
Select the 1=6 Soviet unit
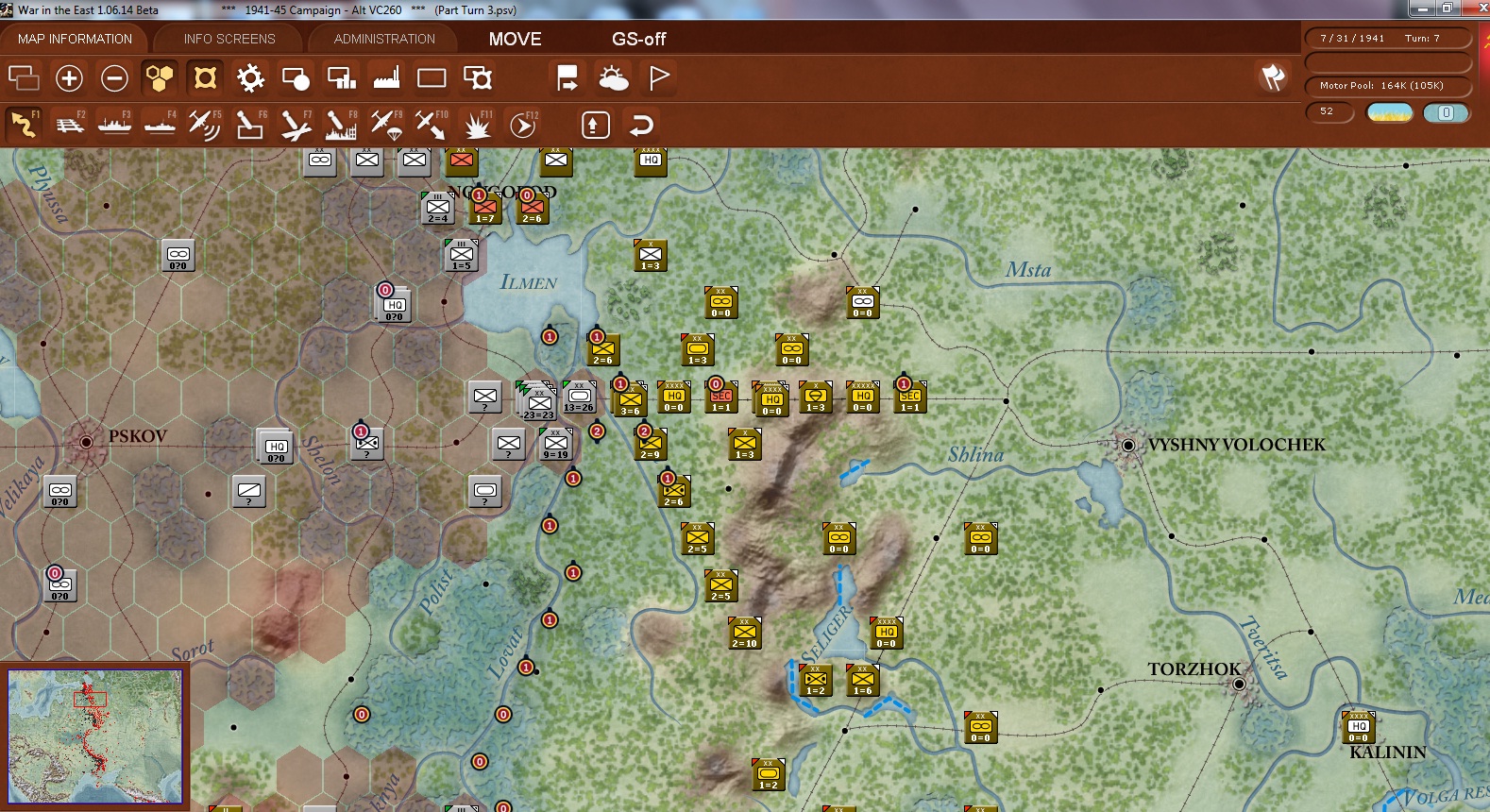862,680
